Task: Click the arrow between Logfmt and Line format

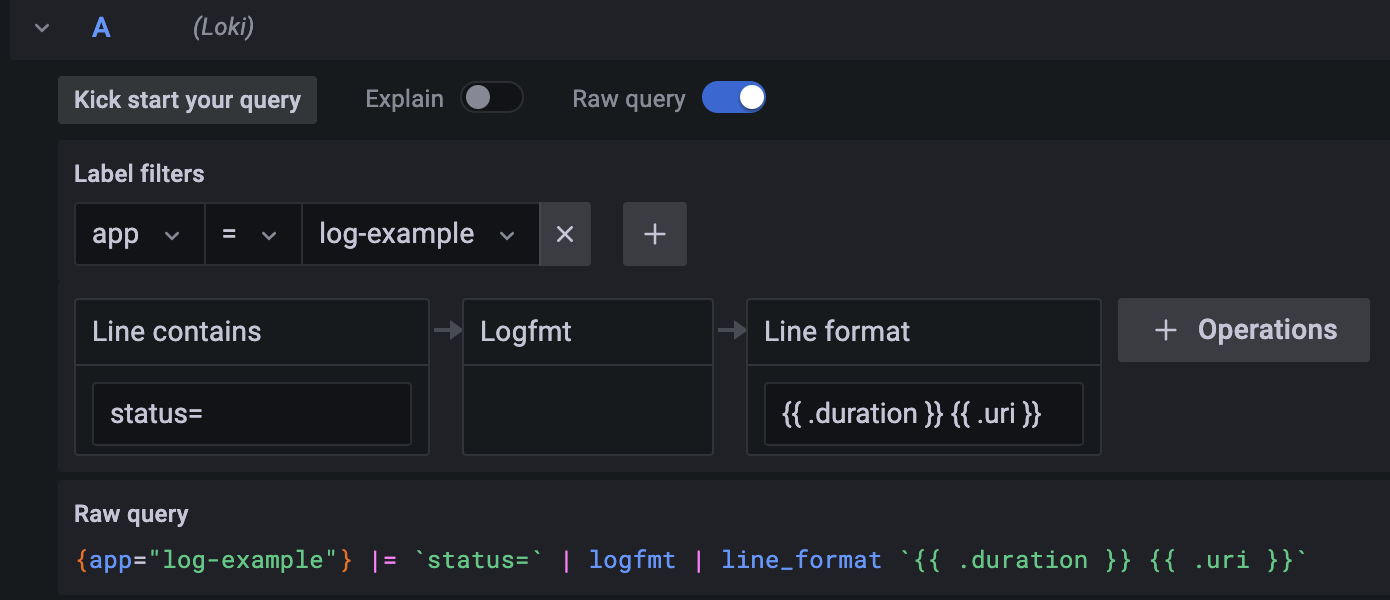Action: pos(730,330)
